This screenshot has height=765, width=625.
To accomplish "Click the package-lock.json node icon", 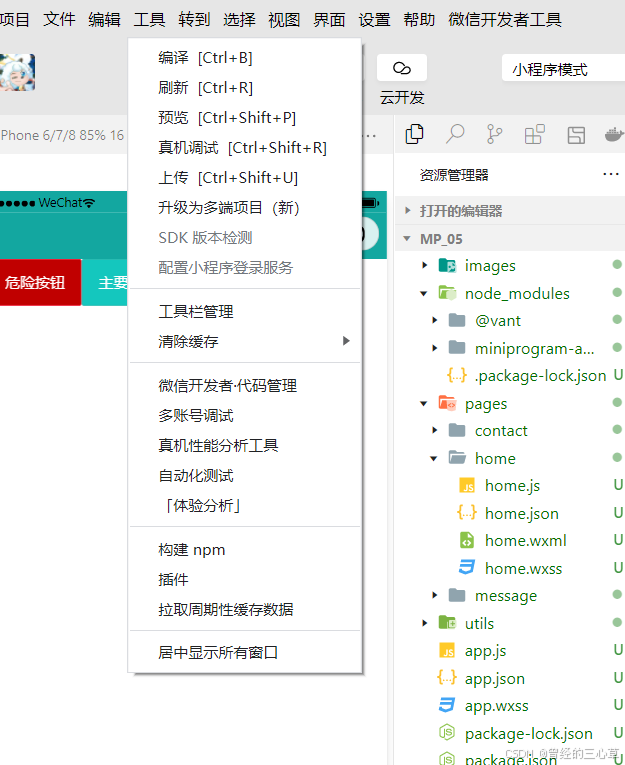I will (447, 733).
